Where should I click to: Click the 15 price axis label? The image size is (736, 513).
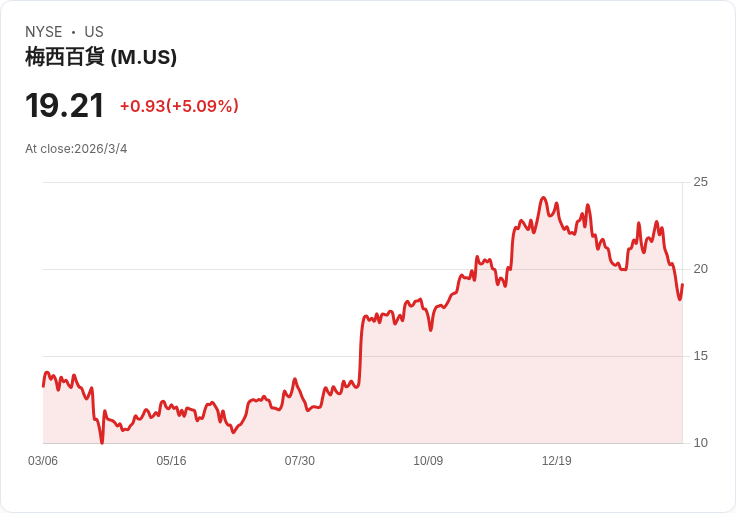tap(700, 356)
